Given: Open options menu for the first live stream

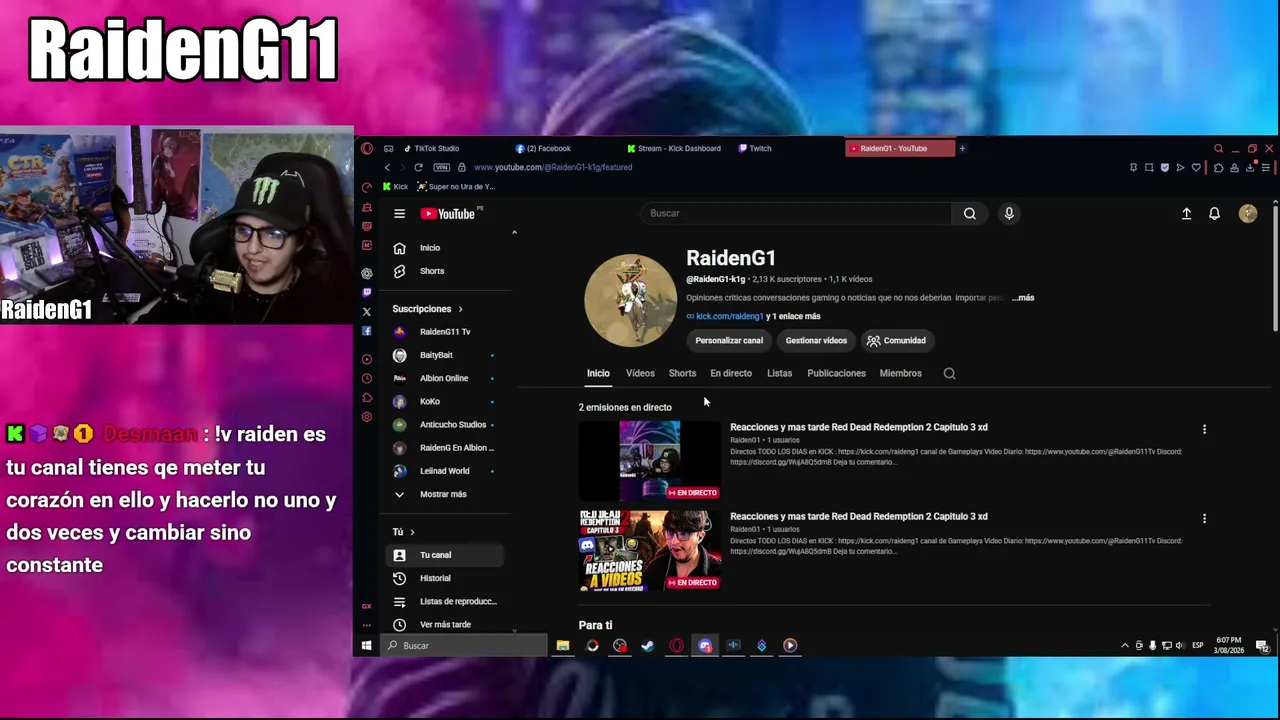Looking at the screenshot, I should (1204, 429).
